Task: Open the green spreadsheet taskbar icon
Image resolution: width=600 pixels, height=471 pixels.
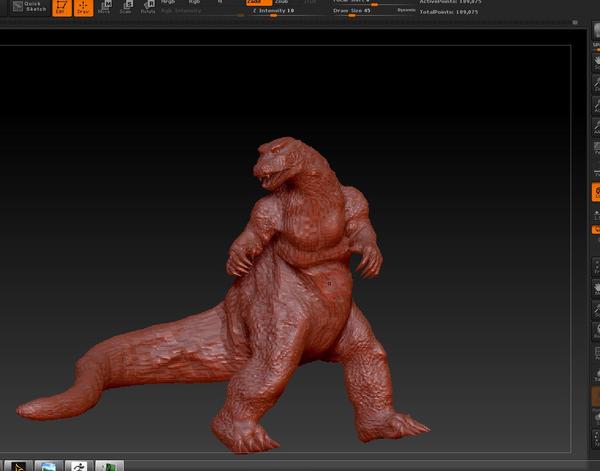Action: 109,466
